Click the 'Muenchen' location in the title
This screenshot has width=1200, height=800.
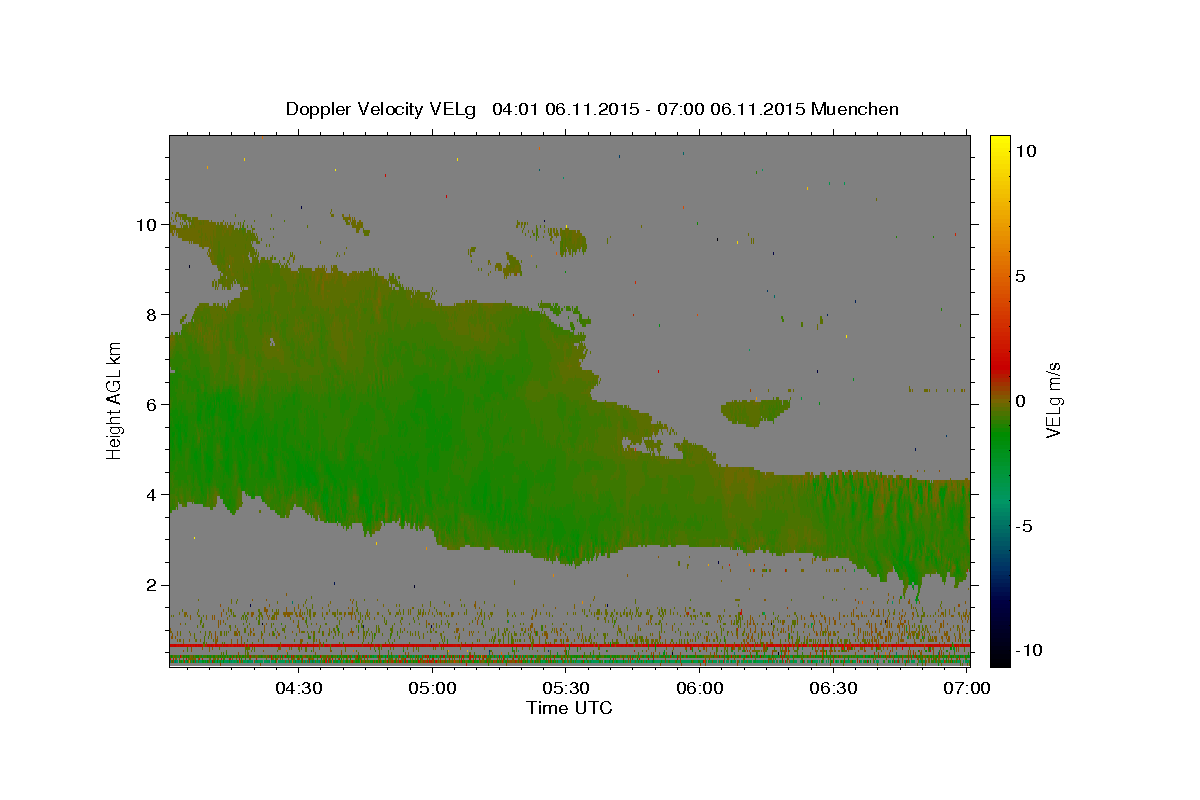coord(855,109)
